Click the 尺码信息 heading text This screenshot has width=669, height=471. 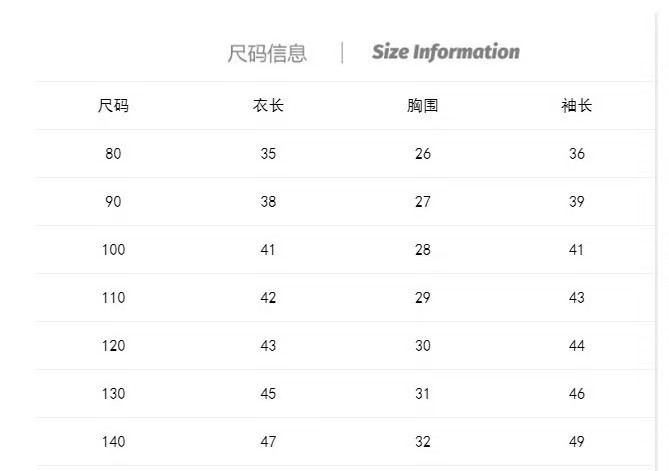coord(267,53)
